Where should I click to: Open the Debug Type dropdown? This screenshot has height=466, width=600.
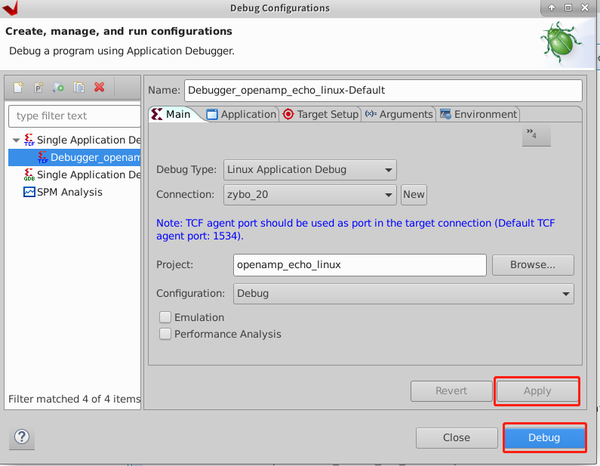(310, 169)
